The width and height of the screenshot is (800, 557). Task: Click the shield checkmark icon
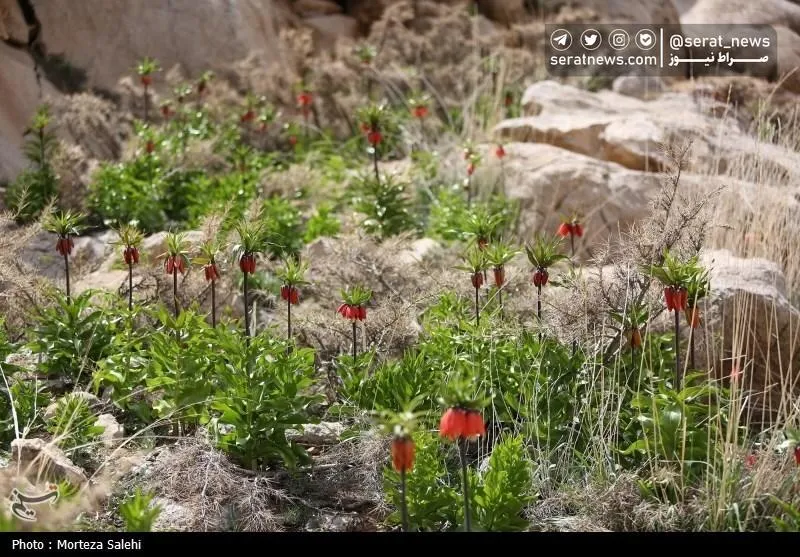click(x=645, y=40)
